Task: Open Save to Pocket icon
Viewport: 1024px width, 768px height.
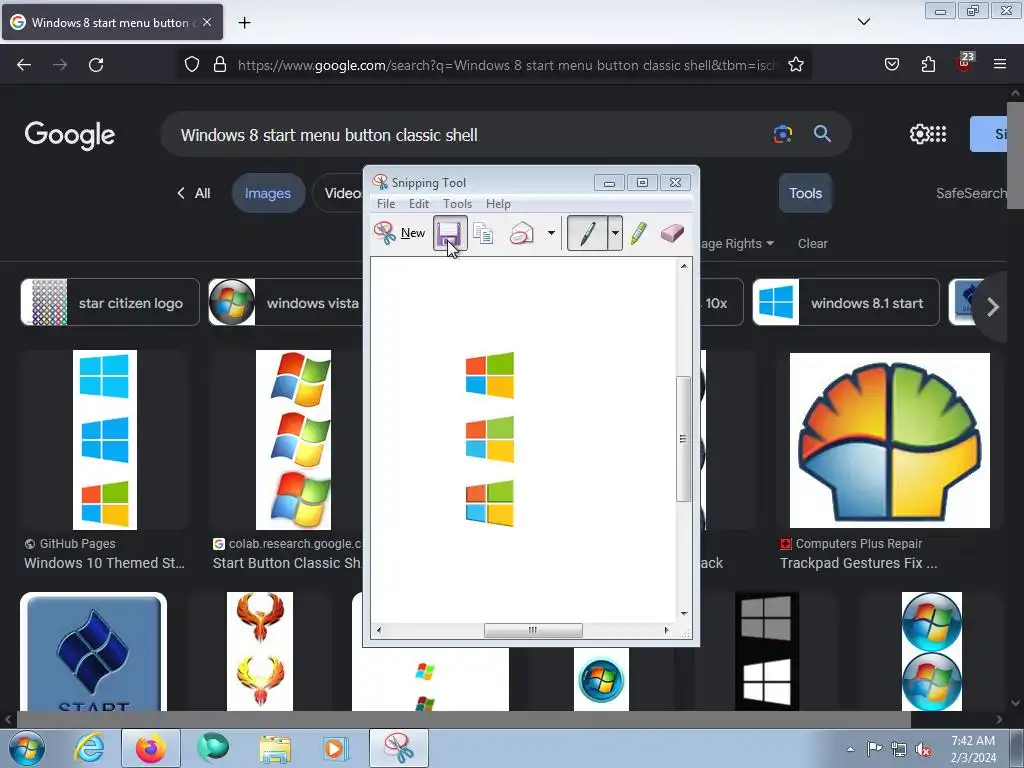Action: click(x=891, y=65)
